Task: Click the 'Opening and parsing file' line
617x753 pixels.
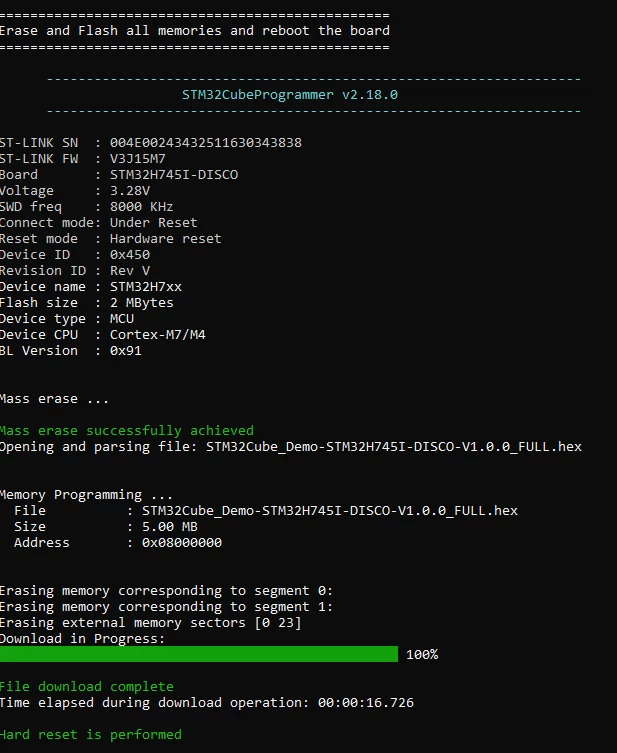Action: pos(290,447)
